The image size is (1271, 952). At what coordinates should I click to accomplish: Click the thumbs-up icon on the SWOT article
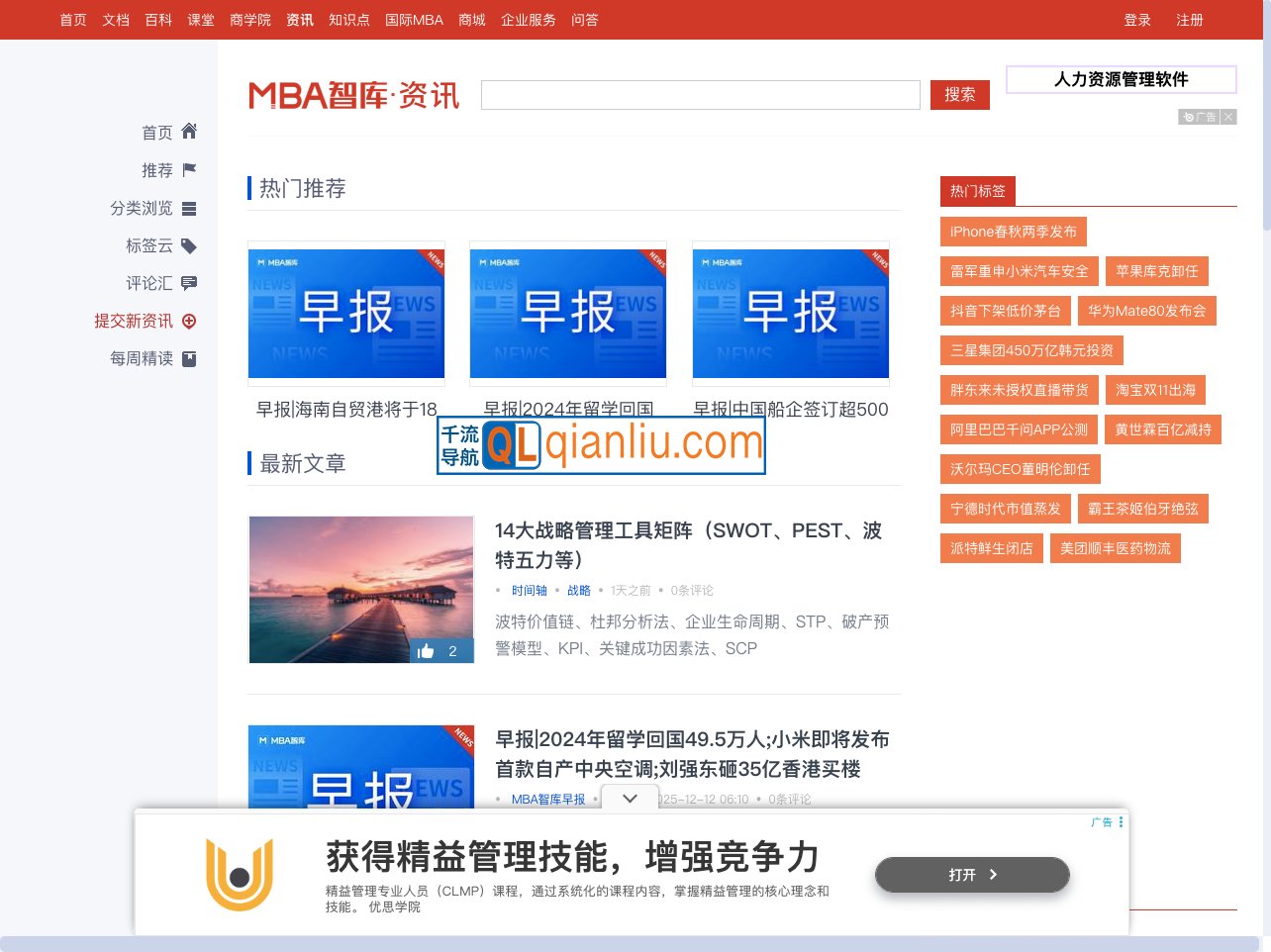pos(427,650)
